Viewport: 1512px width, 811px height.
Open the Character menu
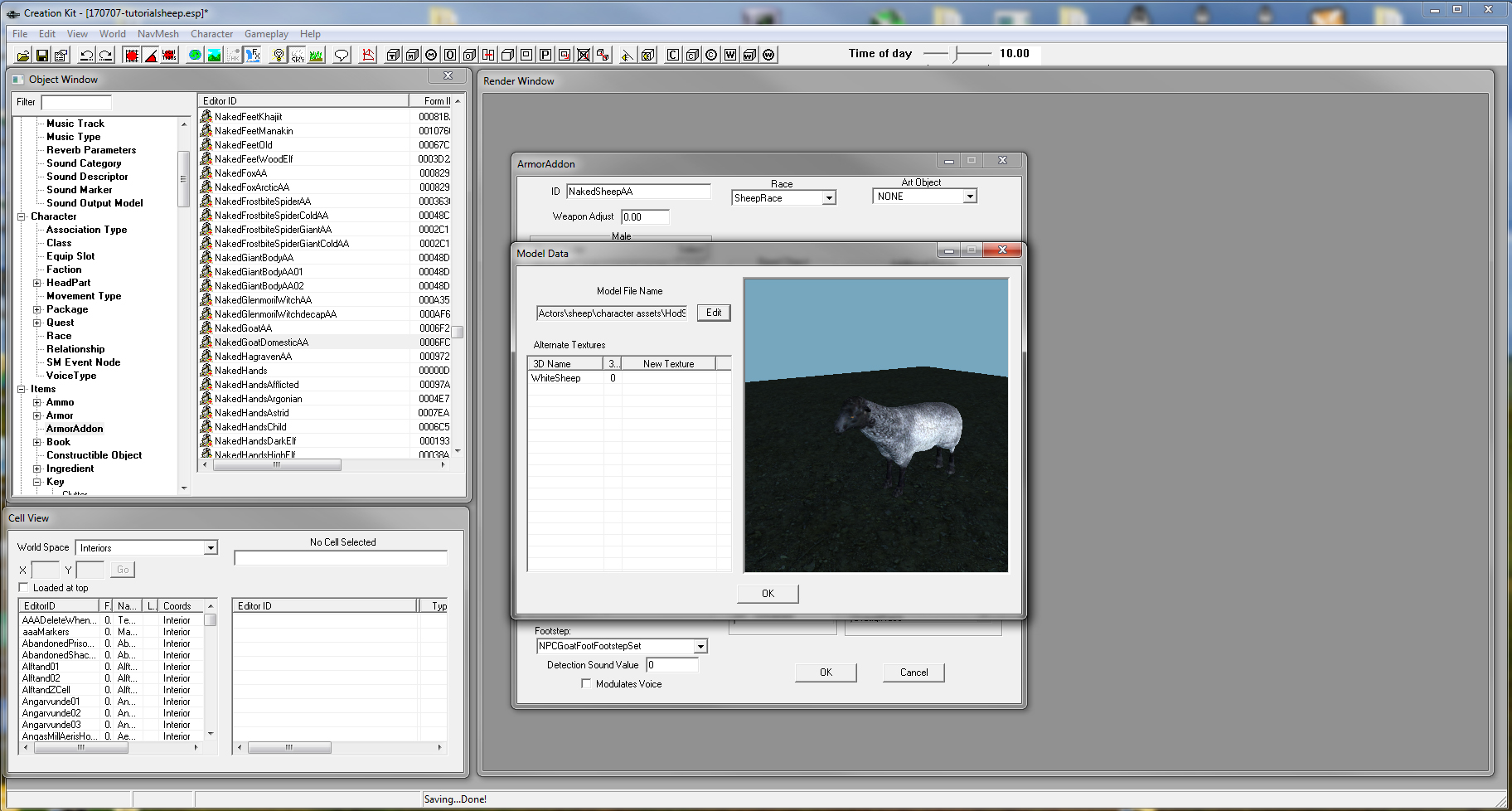[x=211, y=34]
